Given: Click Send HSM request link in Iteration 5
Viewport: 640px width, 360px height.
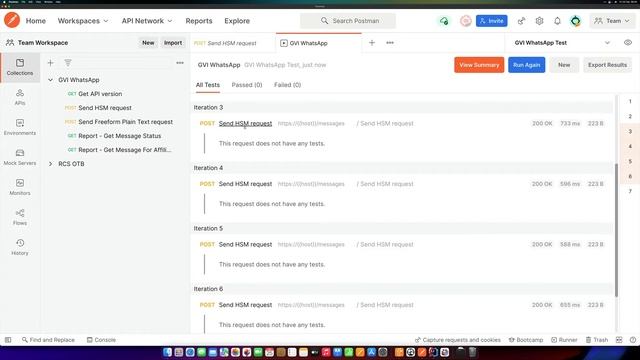Looking at the screenshot, I should (245, 244).
